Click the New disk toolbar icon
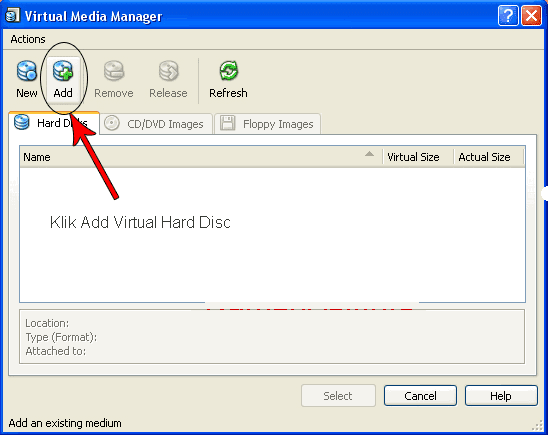Screen dimensions: 548x435 tap(27, 71)
